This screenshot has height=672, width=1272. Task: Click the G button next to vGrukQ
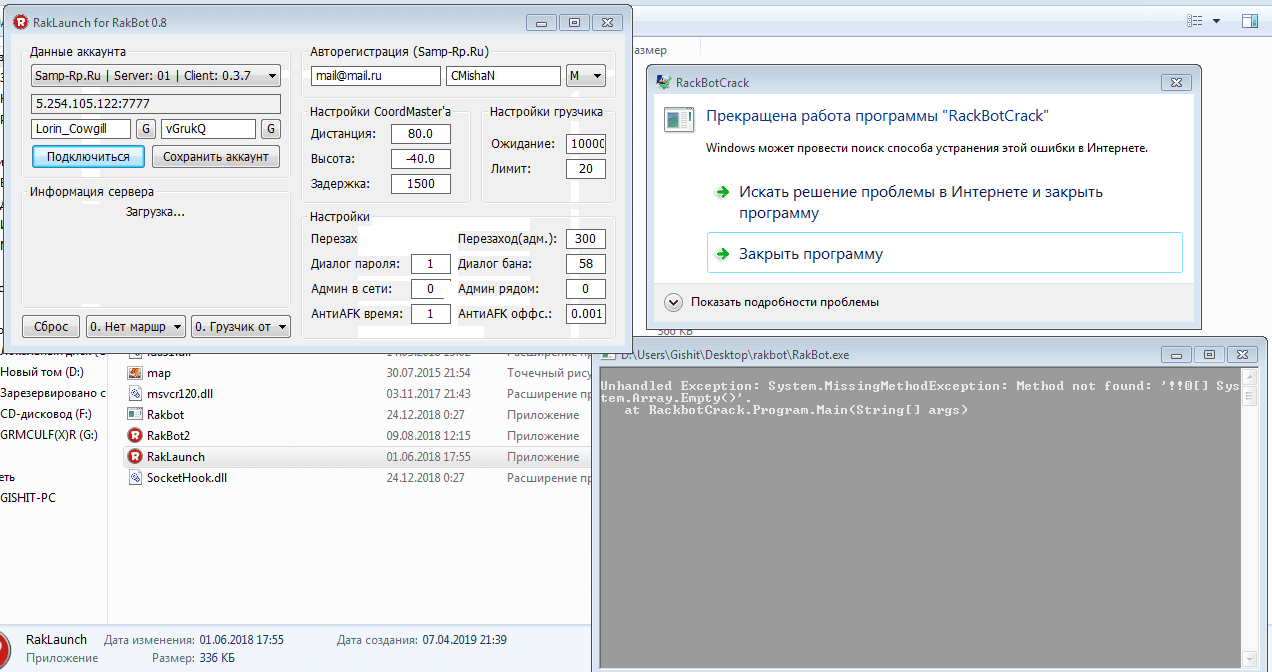(270, 129)
